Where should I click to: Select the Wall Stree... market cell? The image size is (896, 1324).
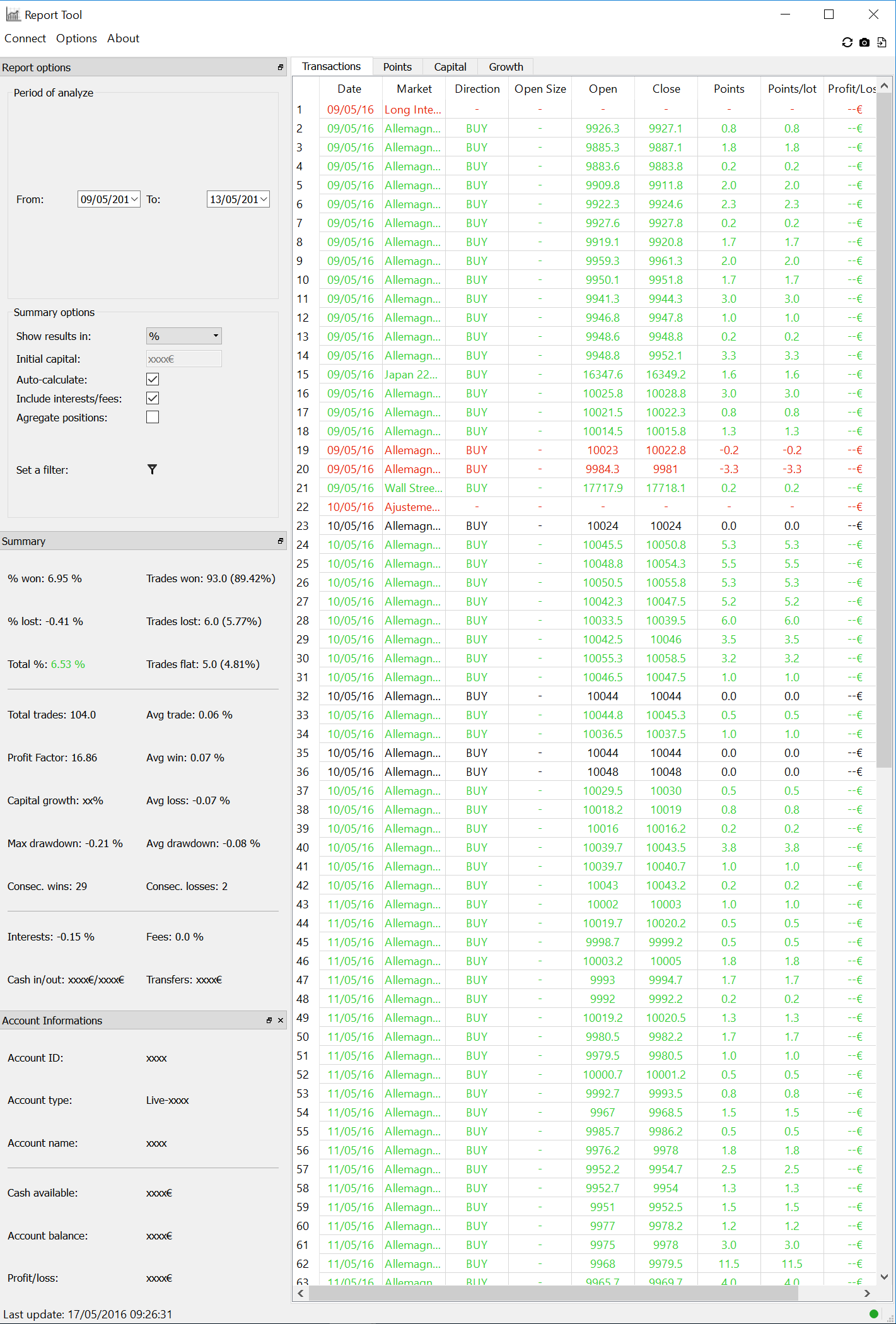414,488
